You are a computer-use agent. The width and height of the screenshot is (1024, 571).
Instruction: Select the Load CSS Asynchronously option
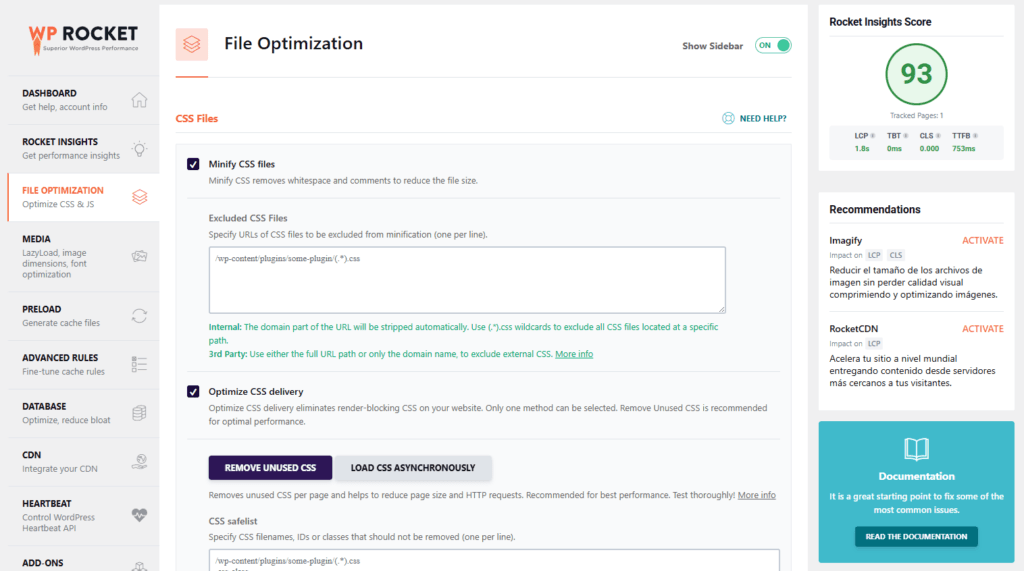tap(413, 468)
